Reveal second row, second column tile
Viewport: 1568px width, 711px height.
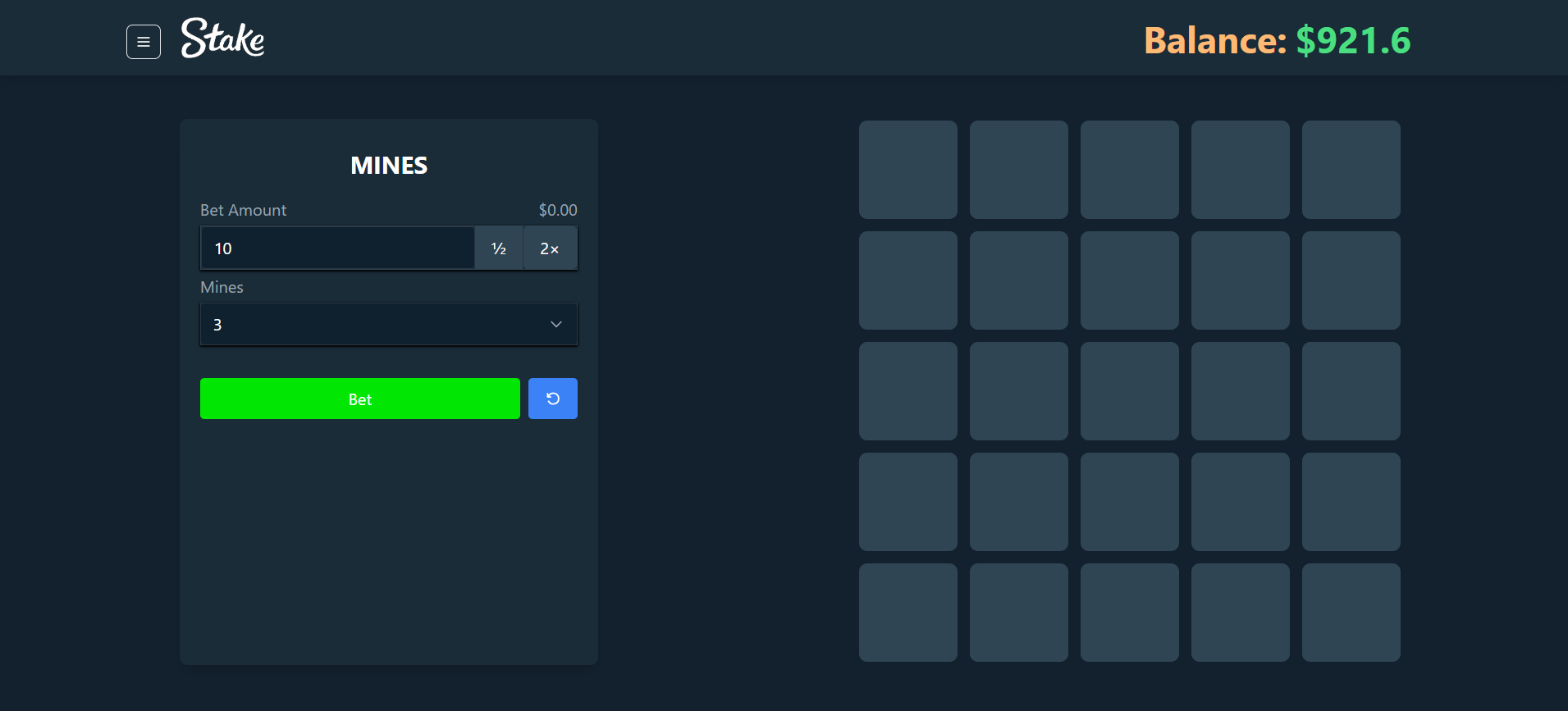tap(1018, 280)
